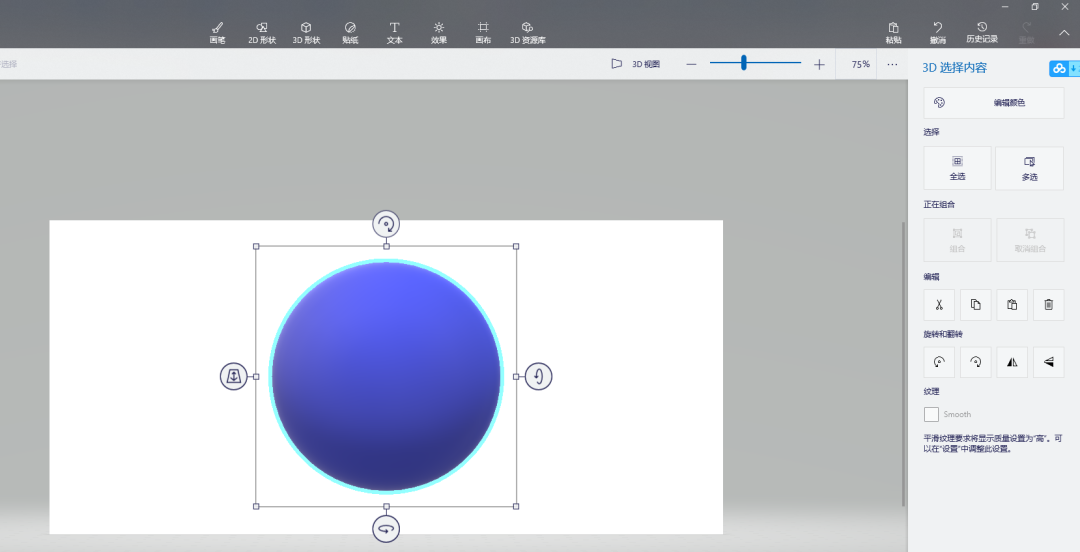Open the 画布 canvas settings
Viewport: 1080px width, 552px height.
coord(483,32)
